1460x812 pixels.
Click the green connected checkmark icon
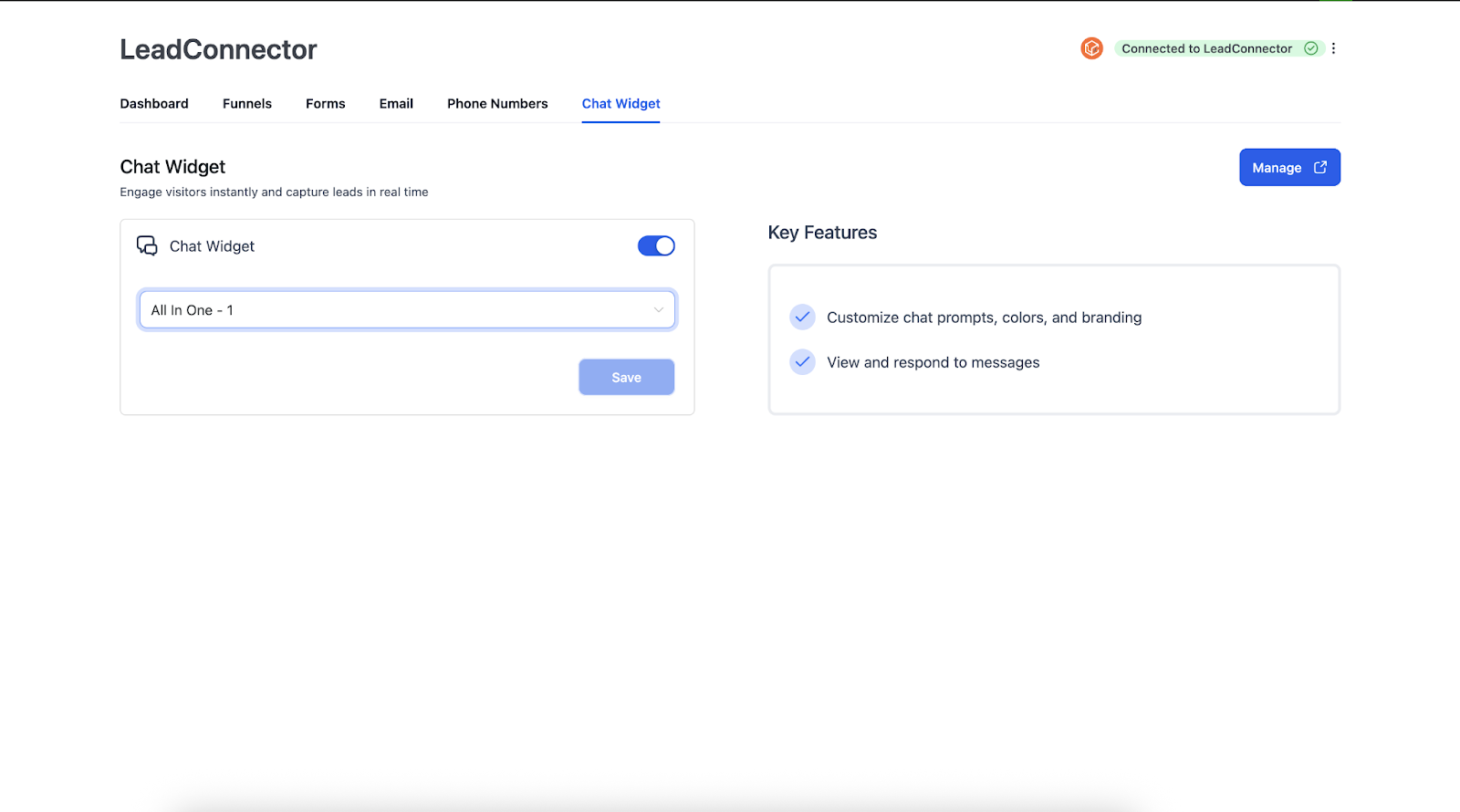tap(1310, 48)
